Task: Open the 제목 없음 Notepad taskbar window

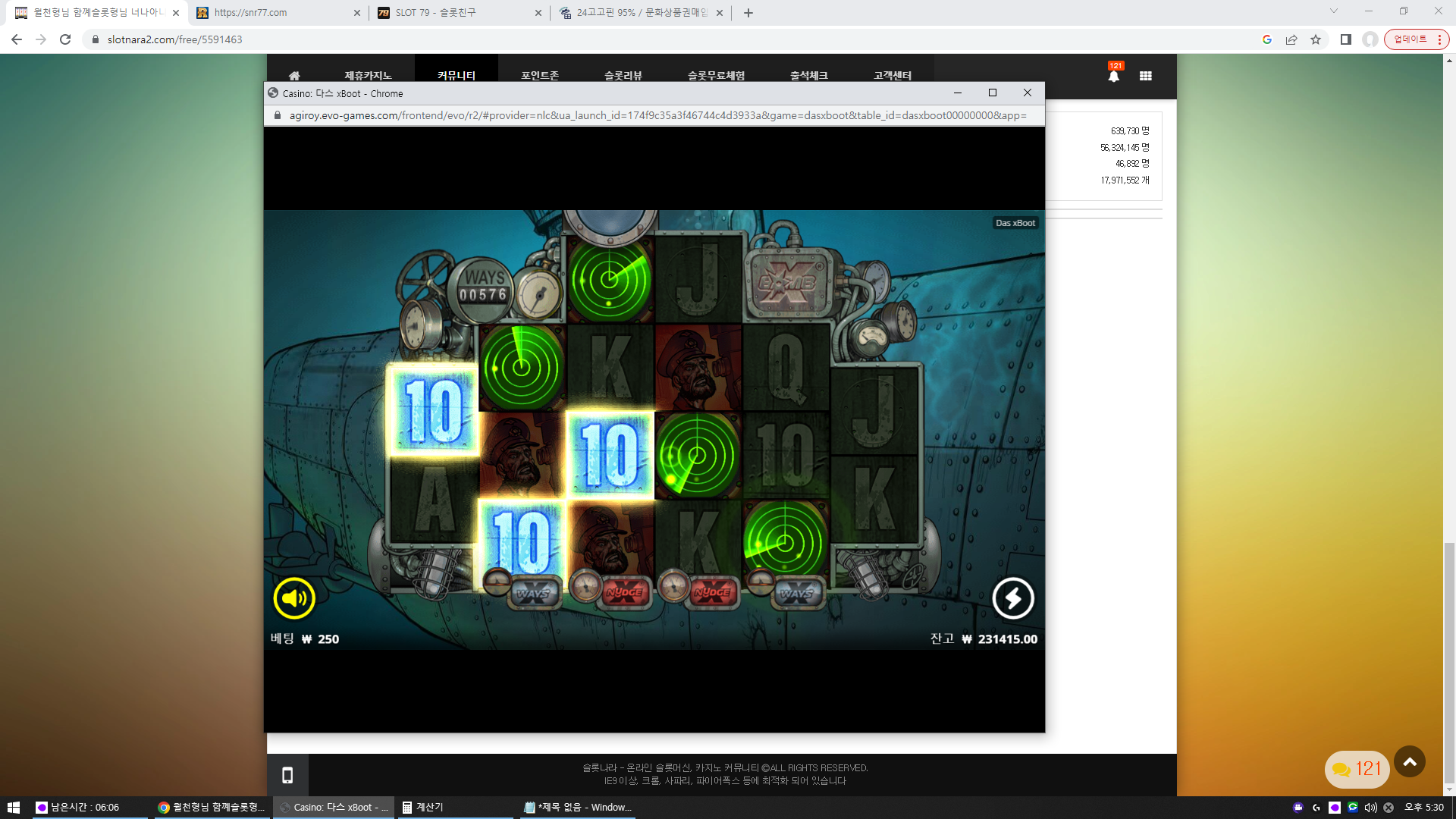Action: pyautogui.click(x=578, y=808)
